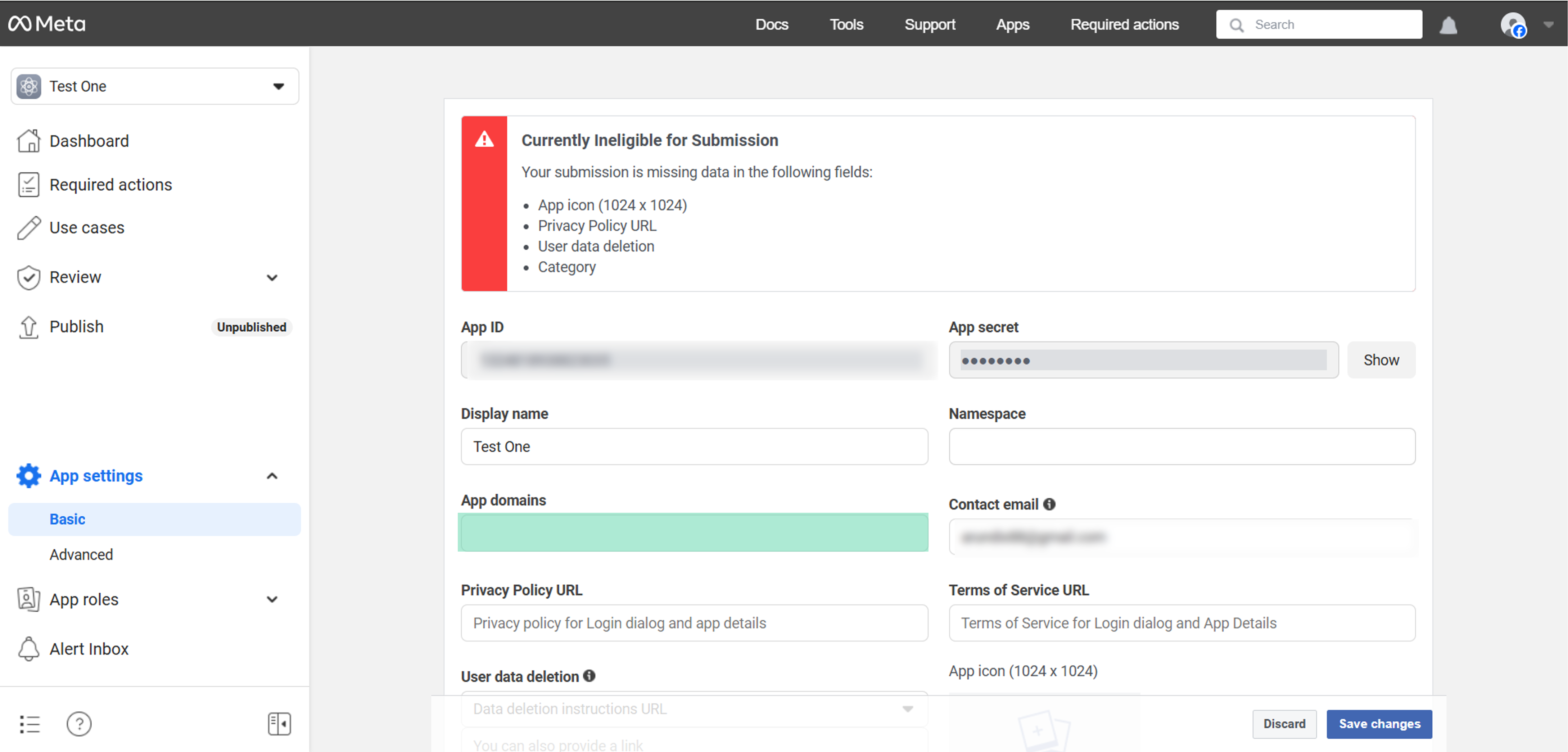The width and height of the screenshot is (1568, 752).
Task: Show the app secret
Action: (1381, 360)
